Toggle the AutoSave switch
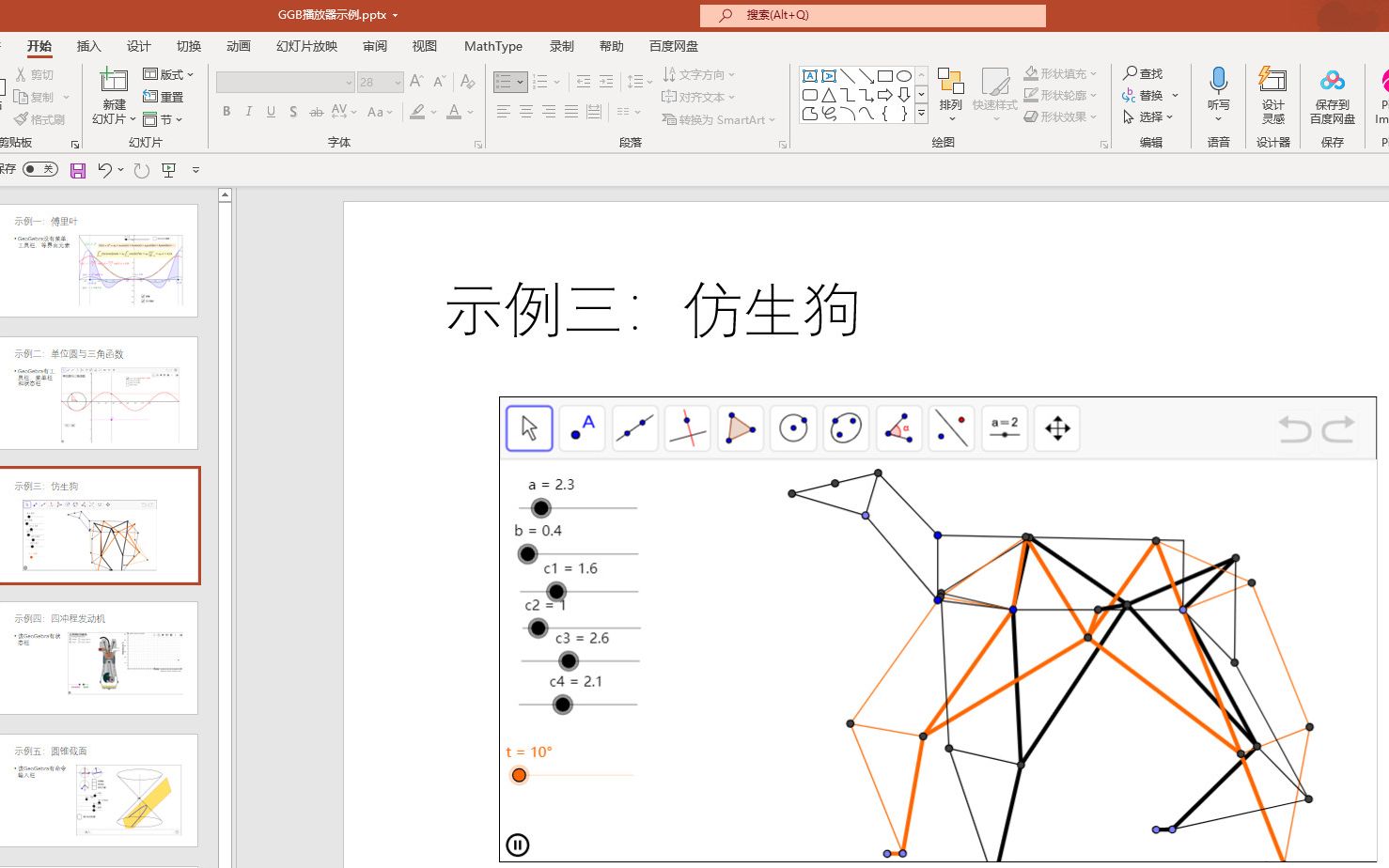1389x868 pixels. tap(40, 169)
